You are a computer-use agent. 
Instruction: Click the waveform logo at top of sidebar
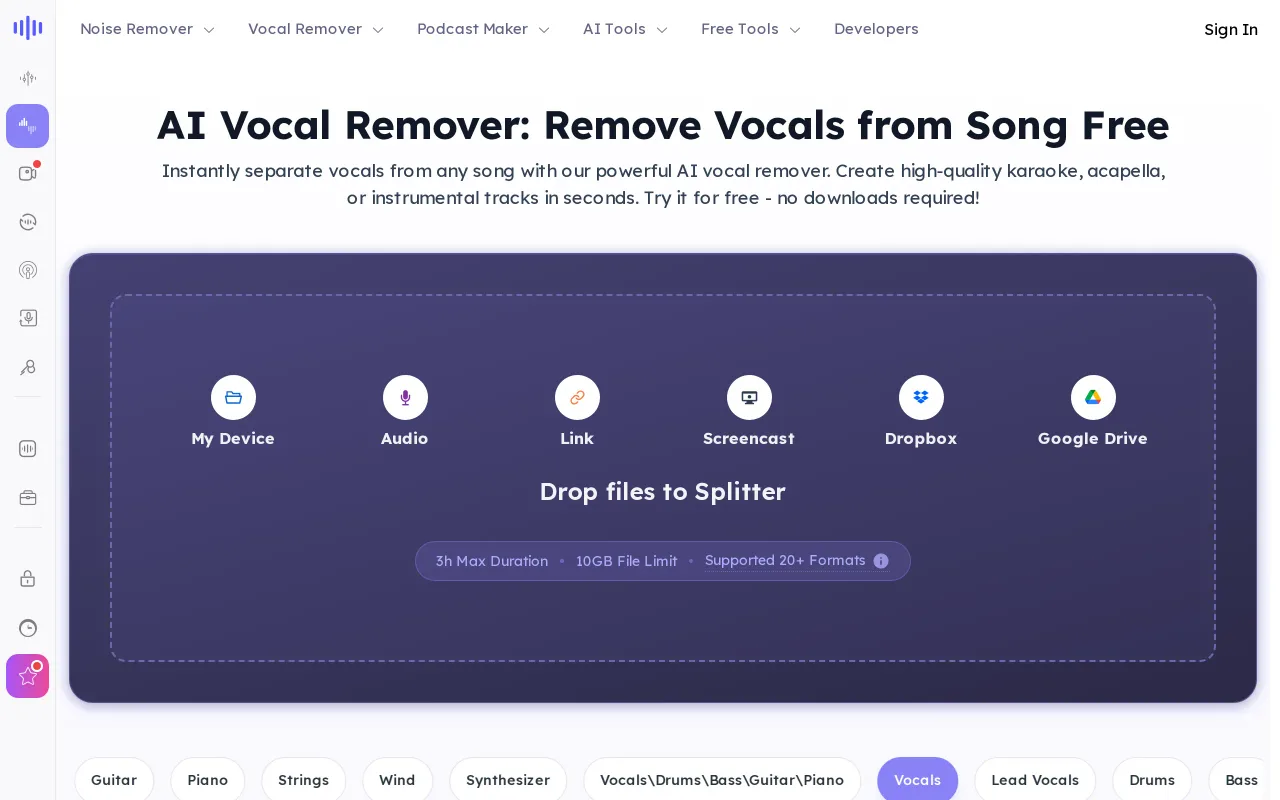click(x=28, y=28)
